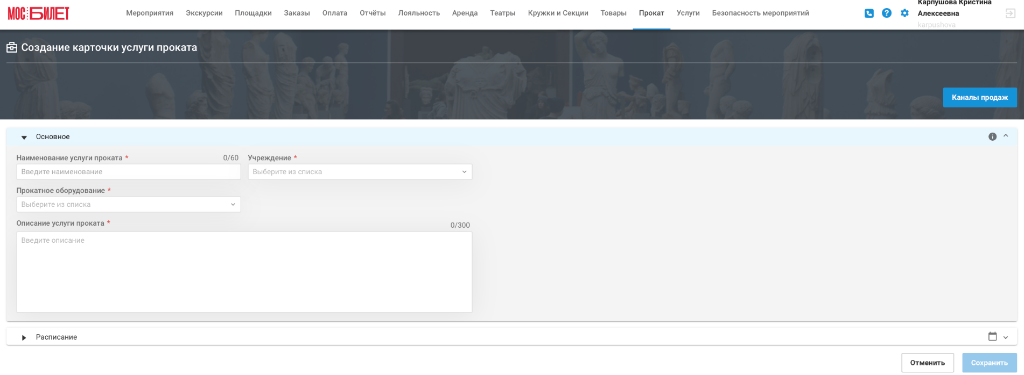1024x375 pixels.
Task: Open the Учреждение dropdown list
Action: [x=360, y=172]
